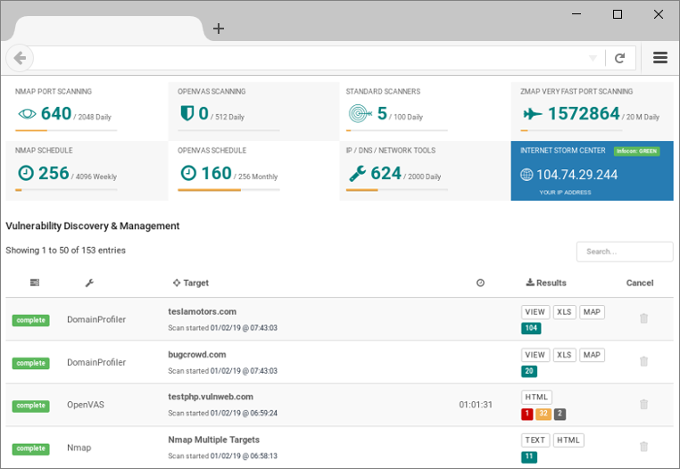Click the 640 Nmap port scanning count
This screenshot has height=469, width=680.
tap(56, 114)
